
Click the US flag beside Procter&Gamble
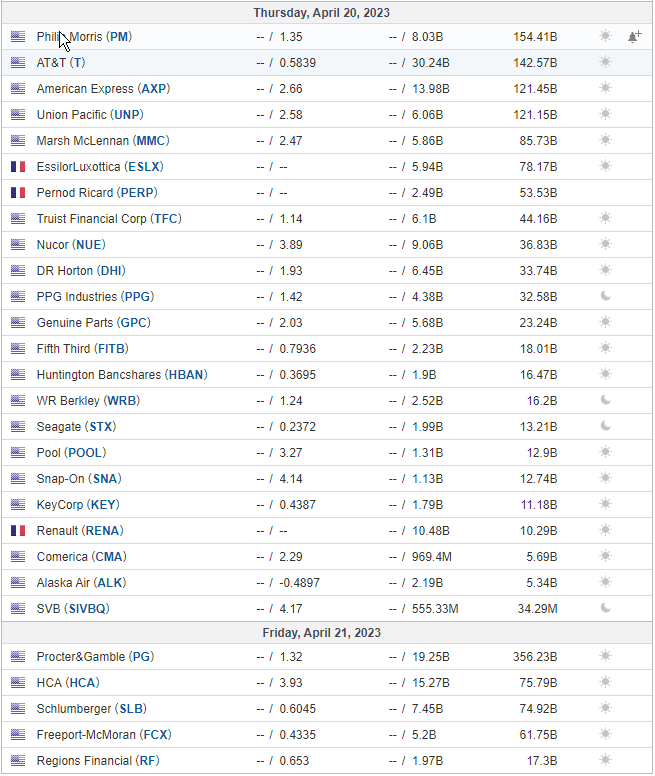[x=18, y=657]
